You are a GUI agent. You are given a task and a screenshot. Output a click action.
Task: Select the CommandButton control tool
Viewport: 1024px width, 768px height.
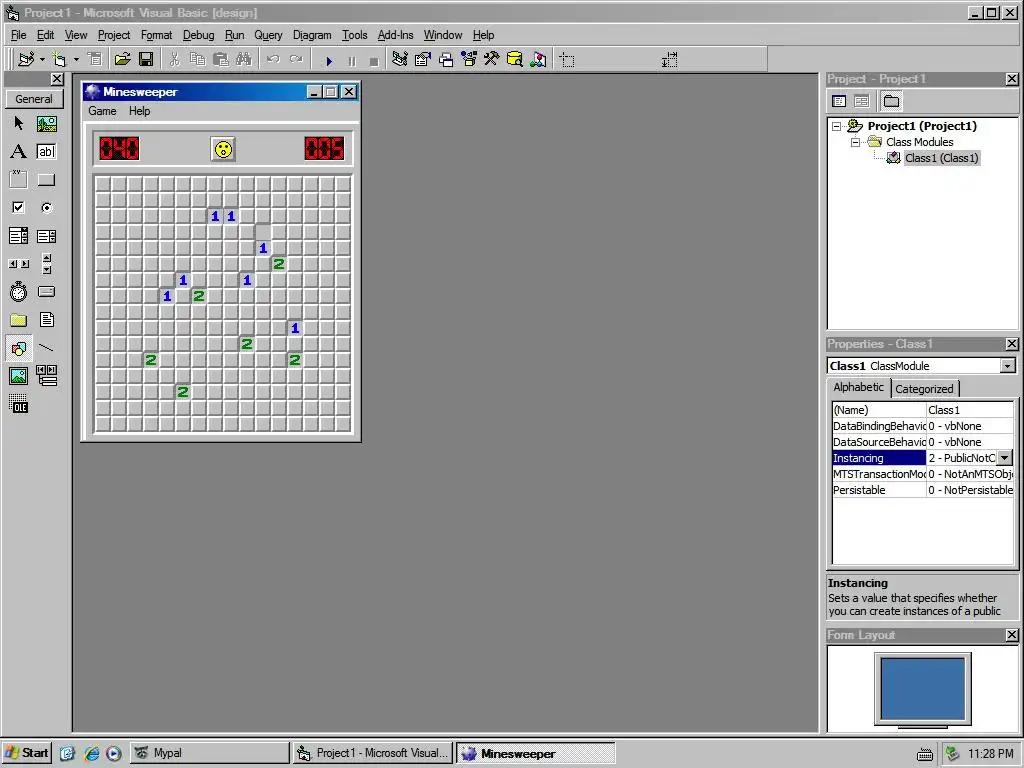coord(46,180)
